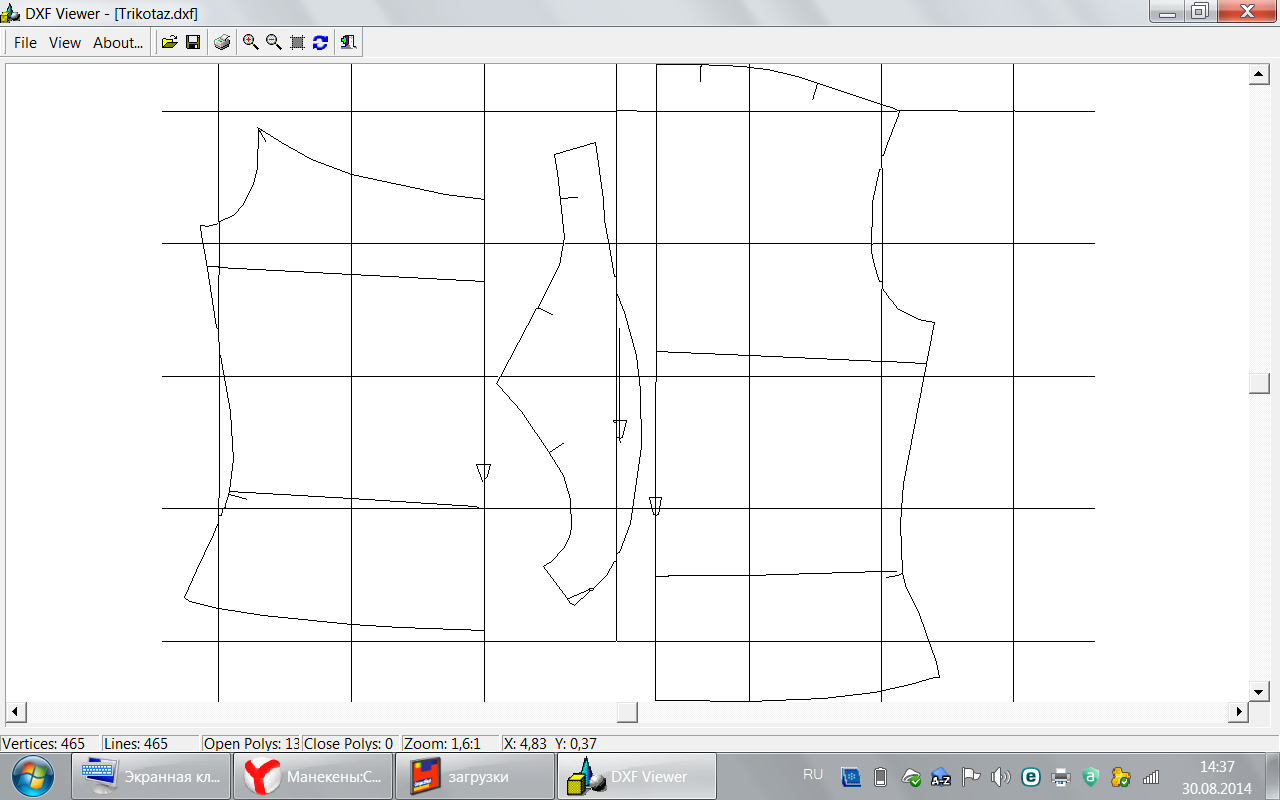Click the DXF Viewer title bar app icon
Viewport: 1280px width, 800px height.
[x=12, y=13]
